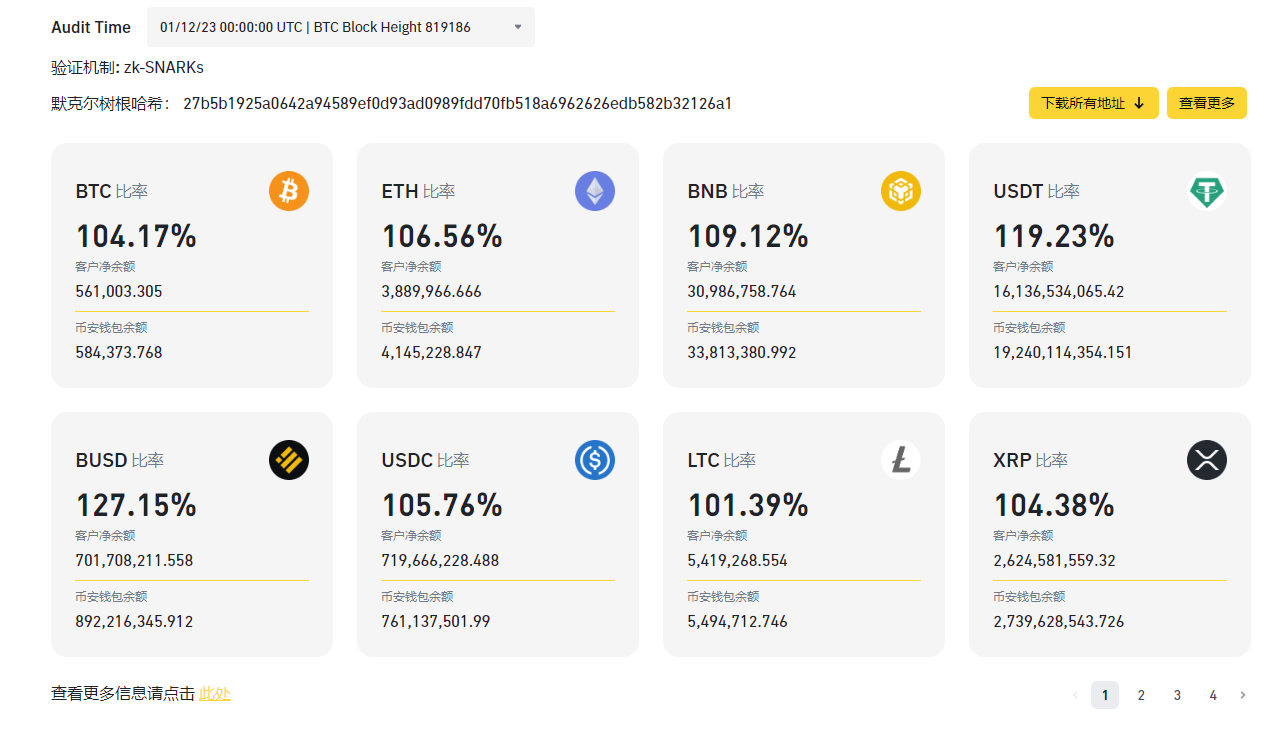
Task: Download all addresses with 下载所有地址 button
Action: pyautogui.click(x=1093, y=103)
